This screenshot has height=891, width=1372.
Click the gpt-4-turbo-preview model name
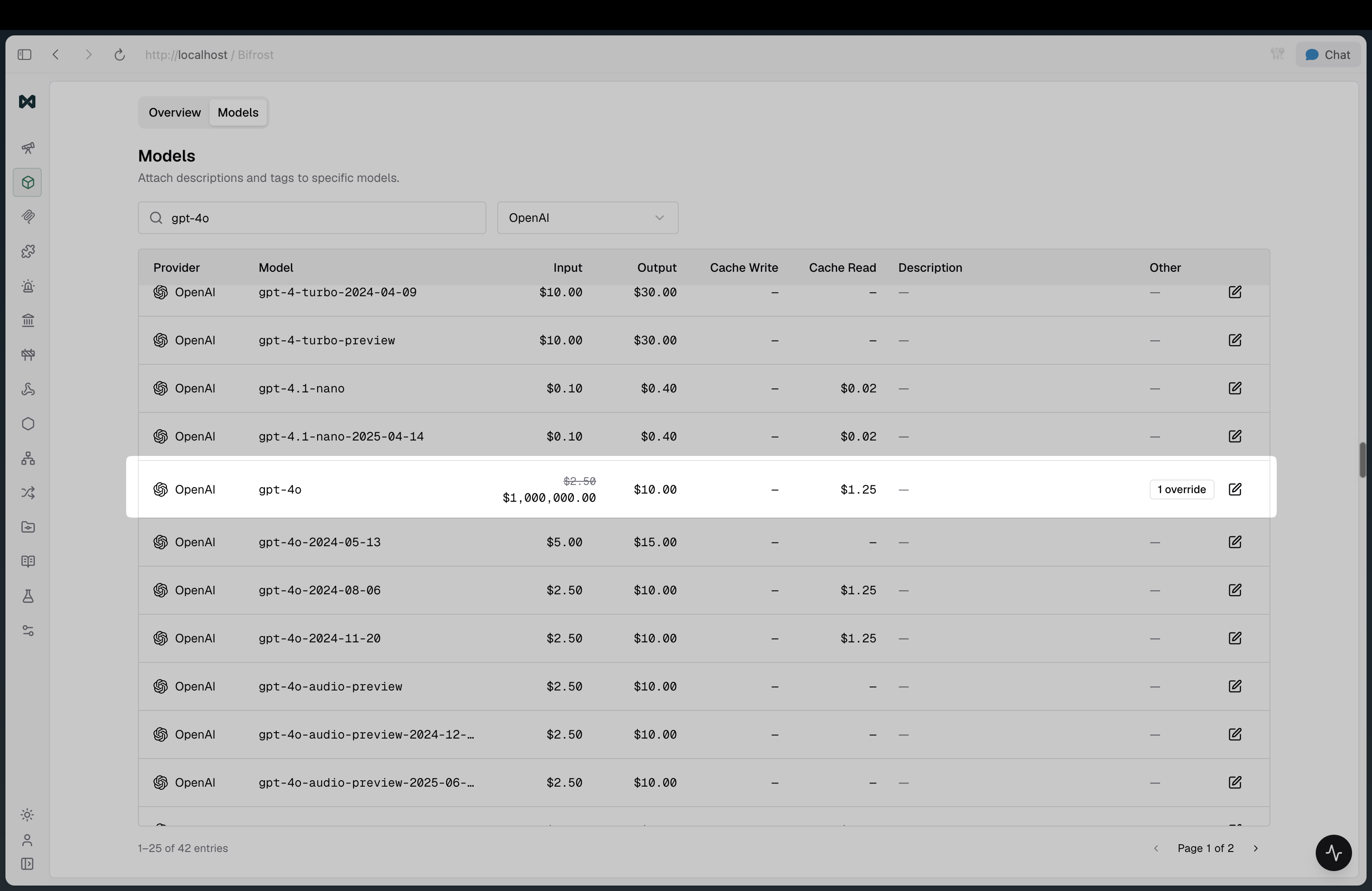(327, 340)
